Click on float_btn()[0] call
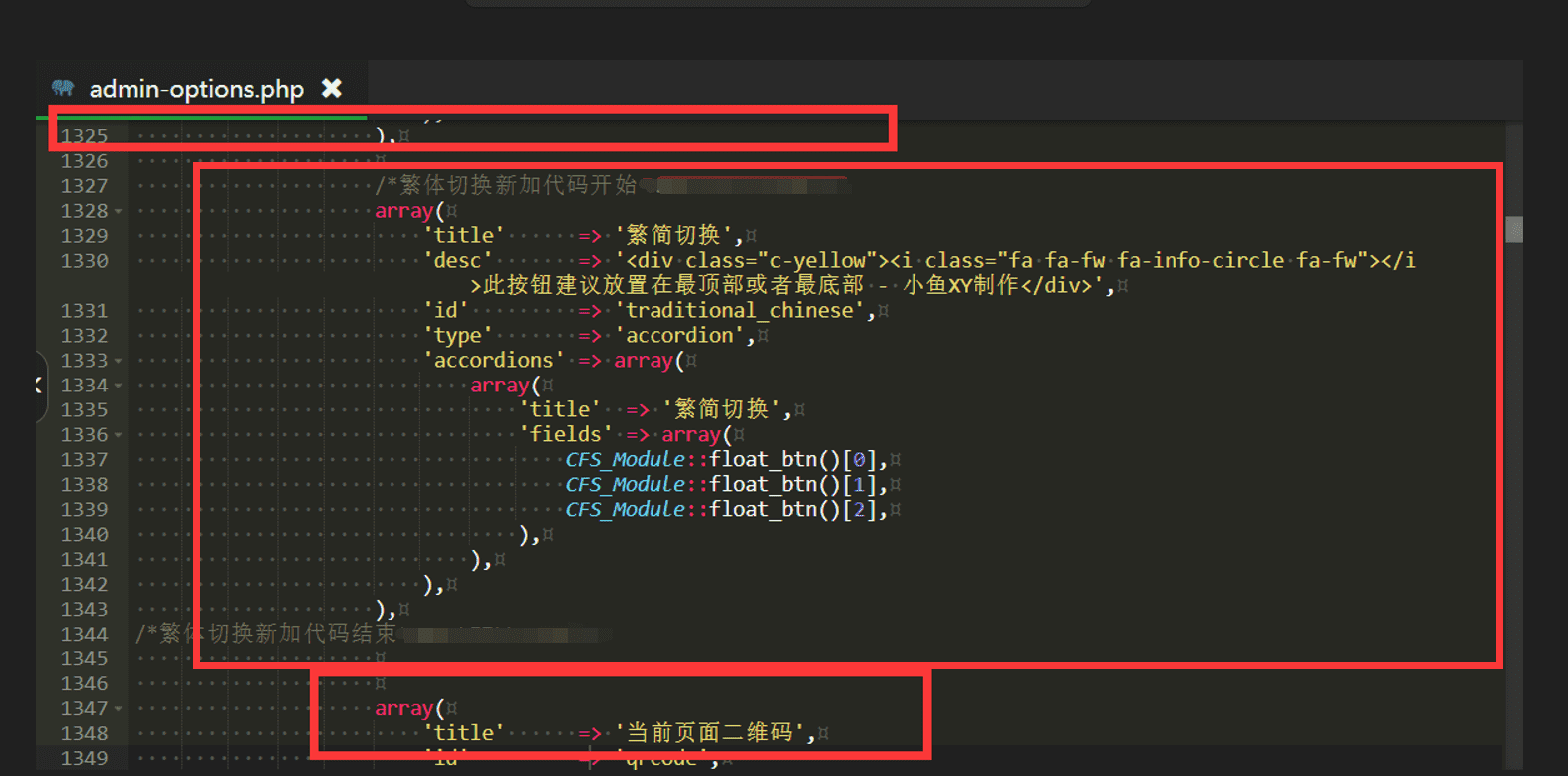This screenshot has width=1568, height=776. 797,460
